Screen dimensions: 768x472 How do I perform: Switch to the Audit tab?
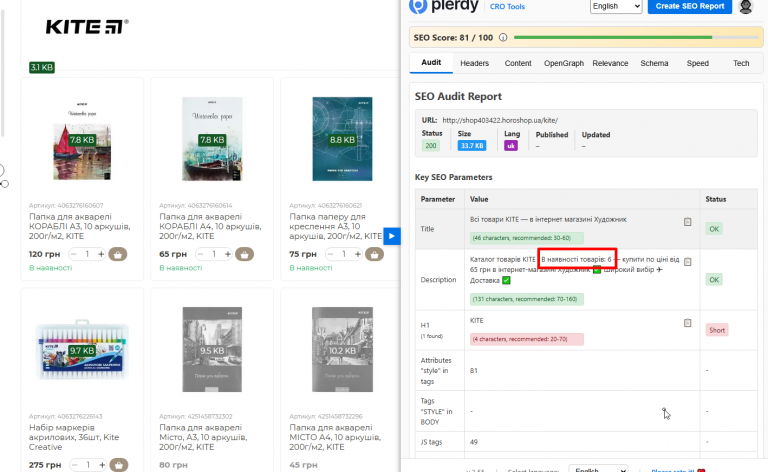(431, 63)
